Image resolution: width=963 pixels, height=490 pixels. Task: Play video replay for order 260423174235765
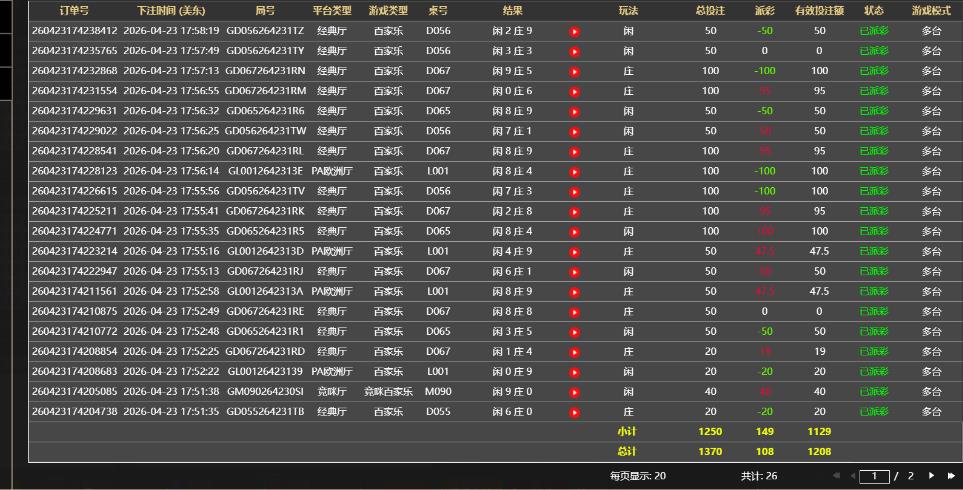tap(574, 52)
